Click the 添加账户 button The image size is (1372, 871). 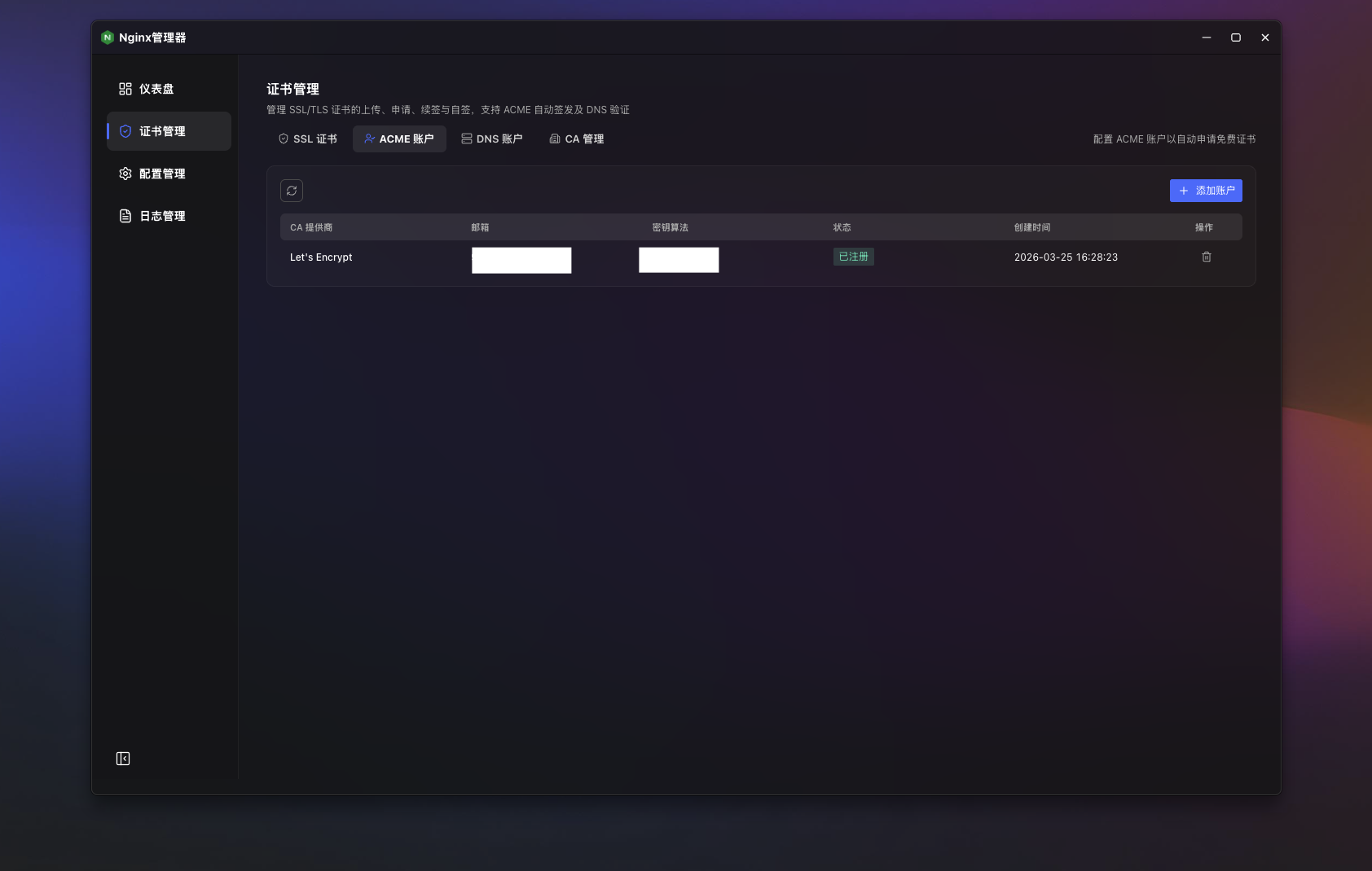(1206, 190)
